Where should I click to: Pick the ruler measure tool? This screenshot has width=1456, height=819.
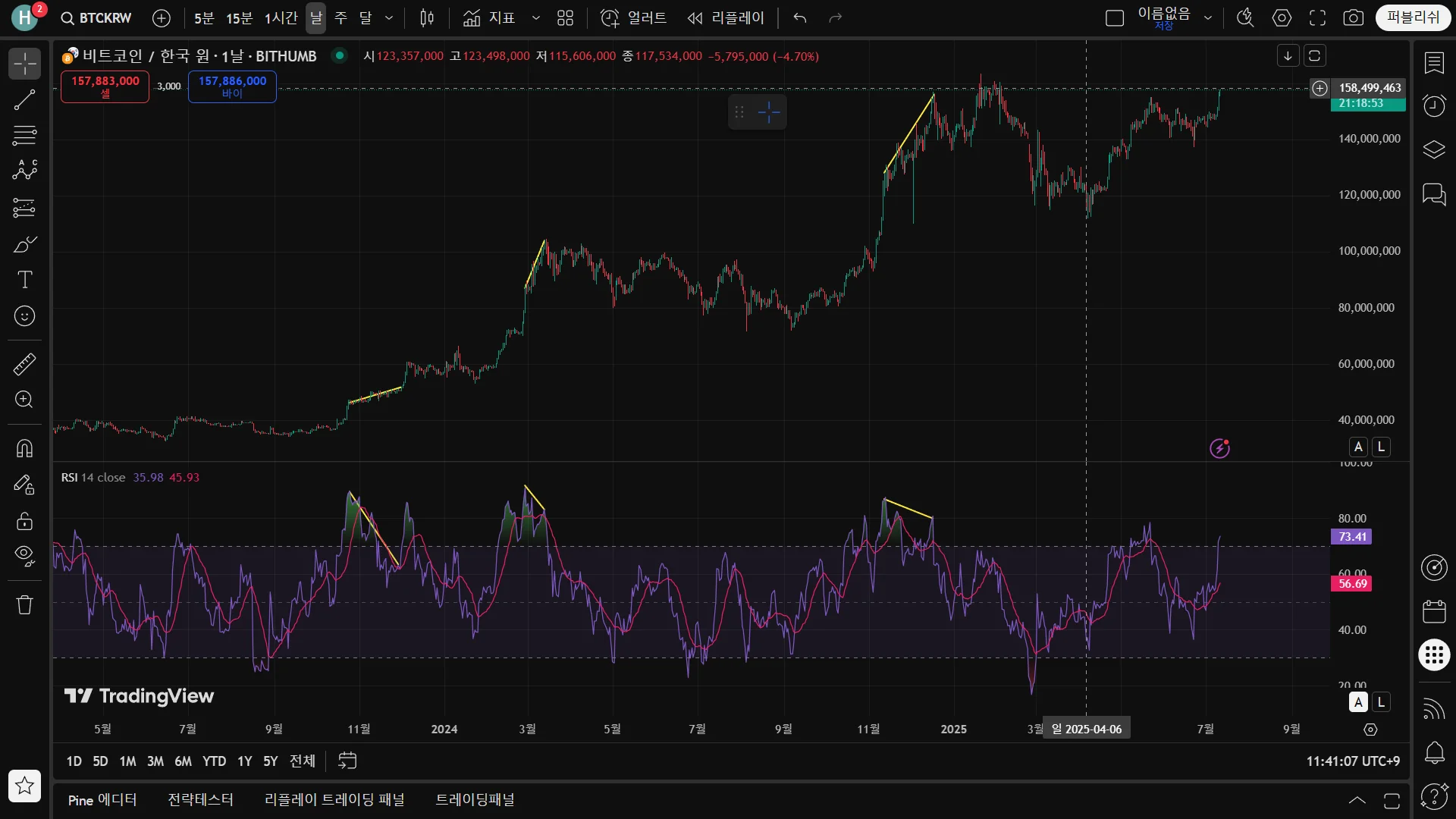tap(24, 364)
